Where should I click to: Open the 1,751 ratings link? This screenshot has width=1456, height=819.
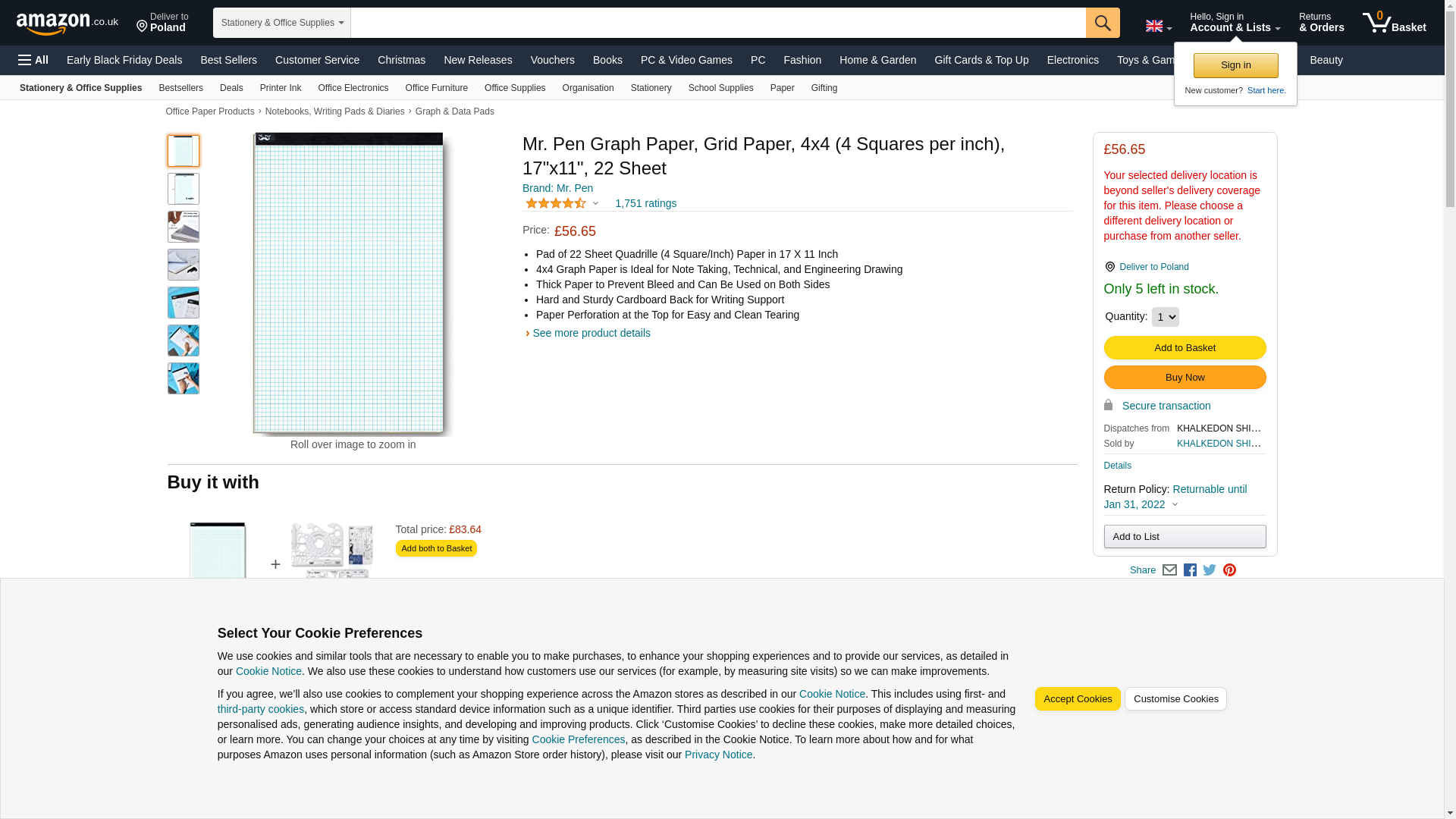pos(645,203)
